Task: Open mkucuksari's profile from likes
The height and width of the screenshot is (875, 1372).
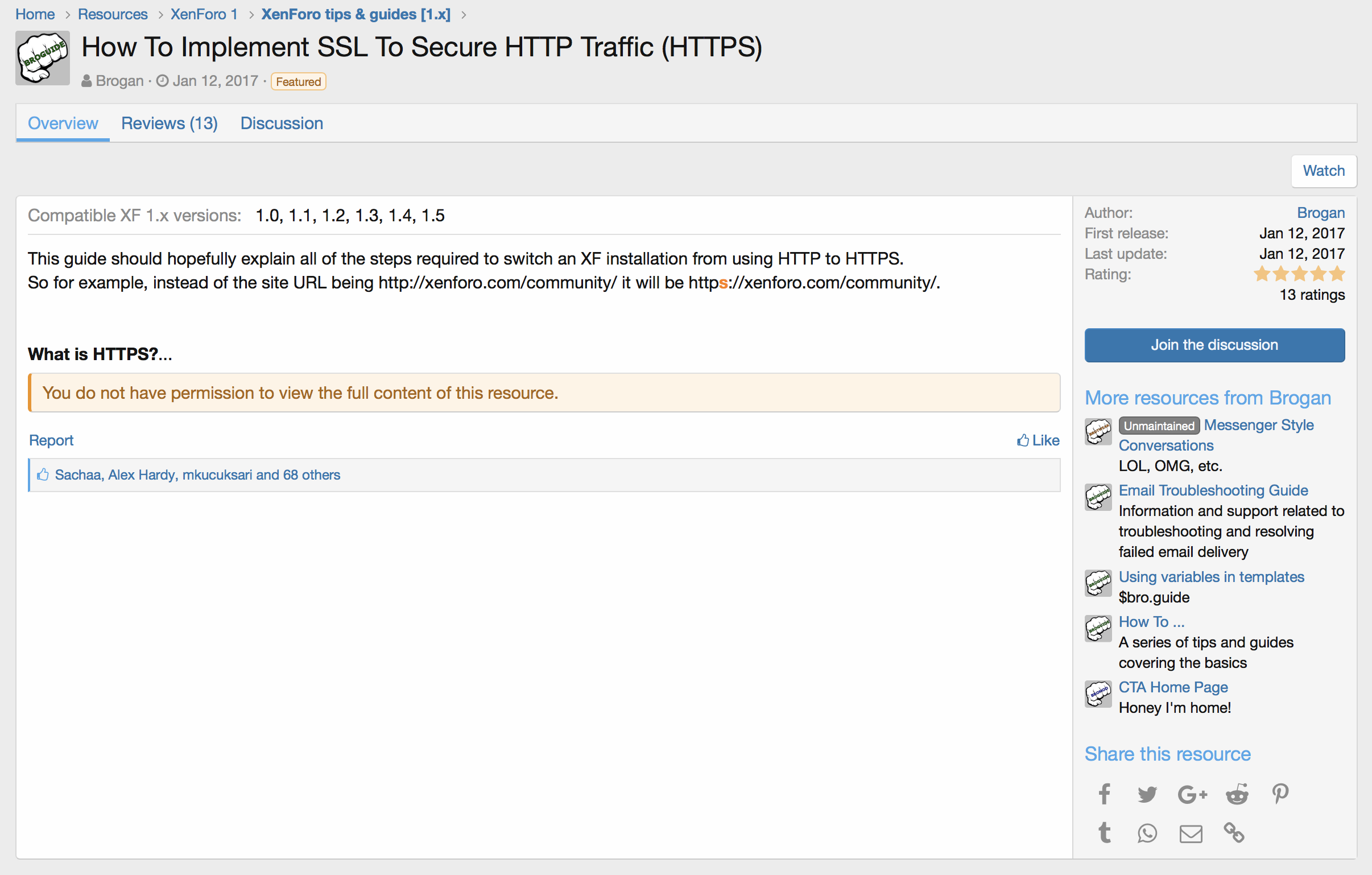Action: tap(217, 475)
